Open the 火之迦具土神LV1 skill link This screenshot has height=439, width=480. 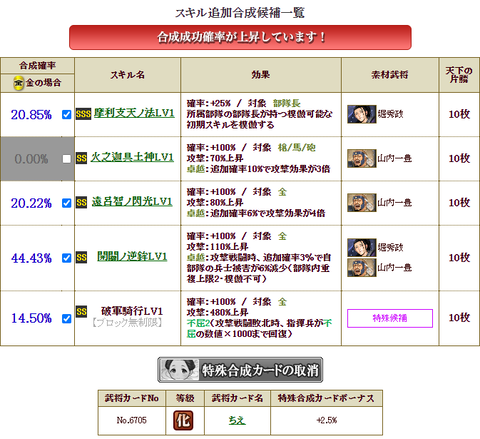click(132, 157)
